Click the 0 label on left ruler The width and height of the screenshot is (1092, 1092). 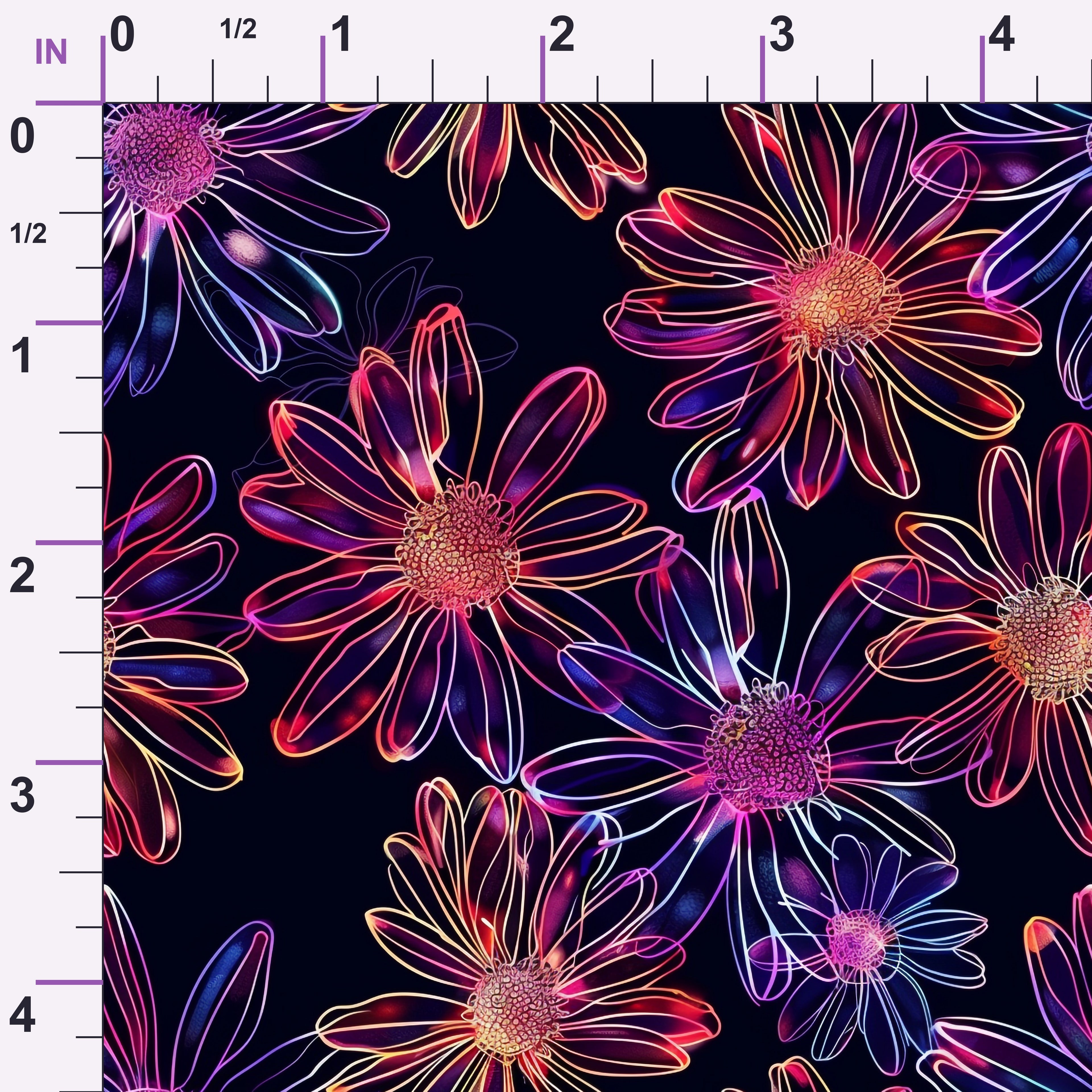(23, 137)
